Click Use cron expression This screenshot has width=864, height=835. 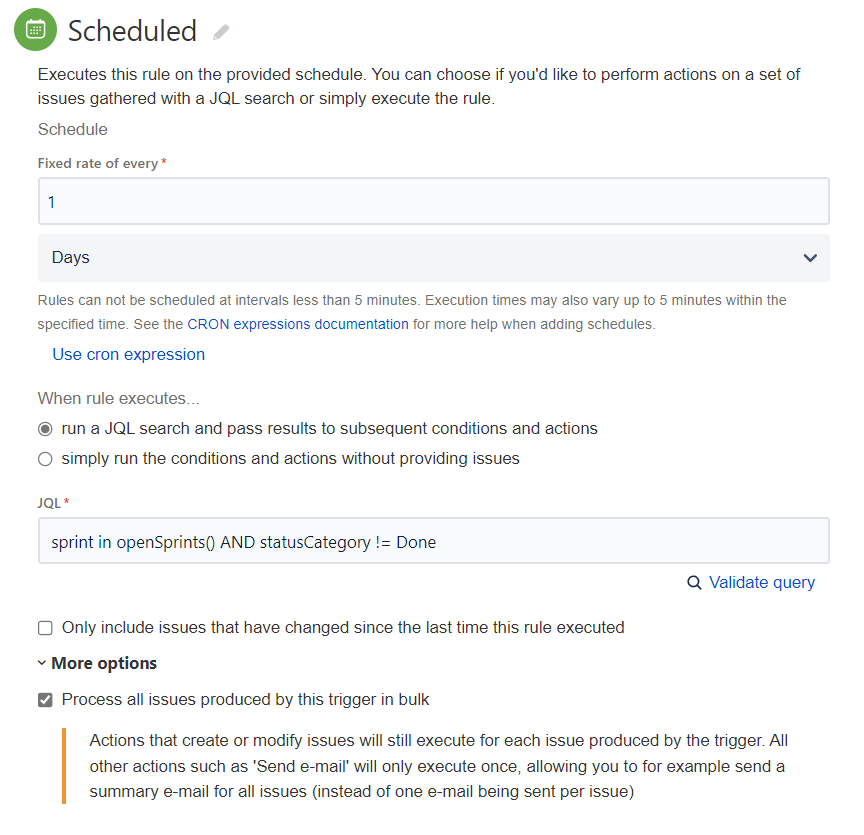point(128,354)
